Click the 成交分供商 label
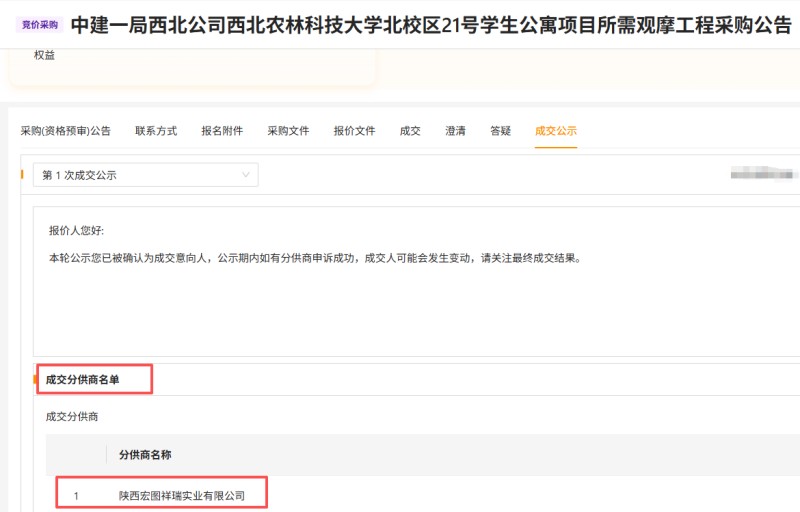 [x=72, y=417]
